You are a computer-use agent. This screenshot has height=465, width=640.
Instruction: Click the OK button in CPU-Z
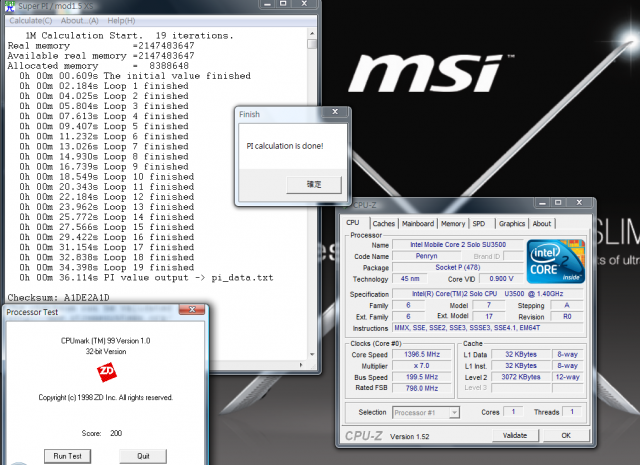tap(566, 435)
